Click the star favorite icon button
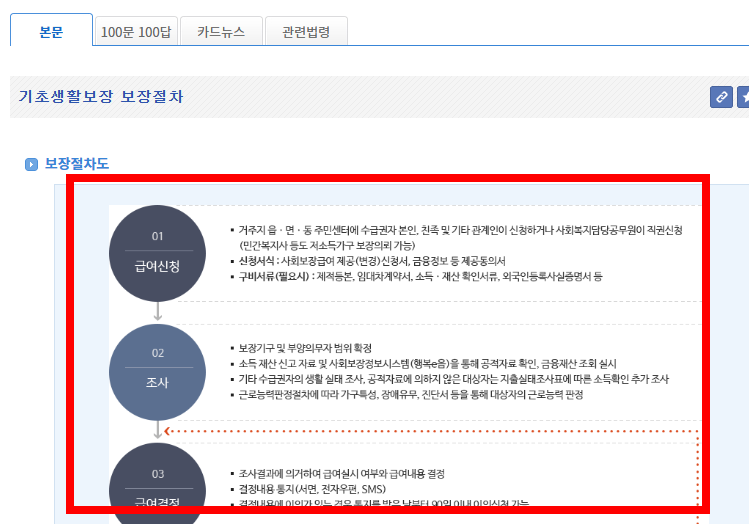 [x=743, y=97]
